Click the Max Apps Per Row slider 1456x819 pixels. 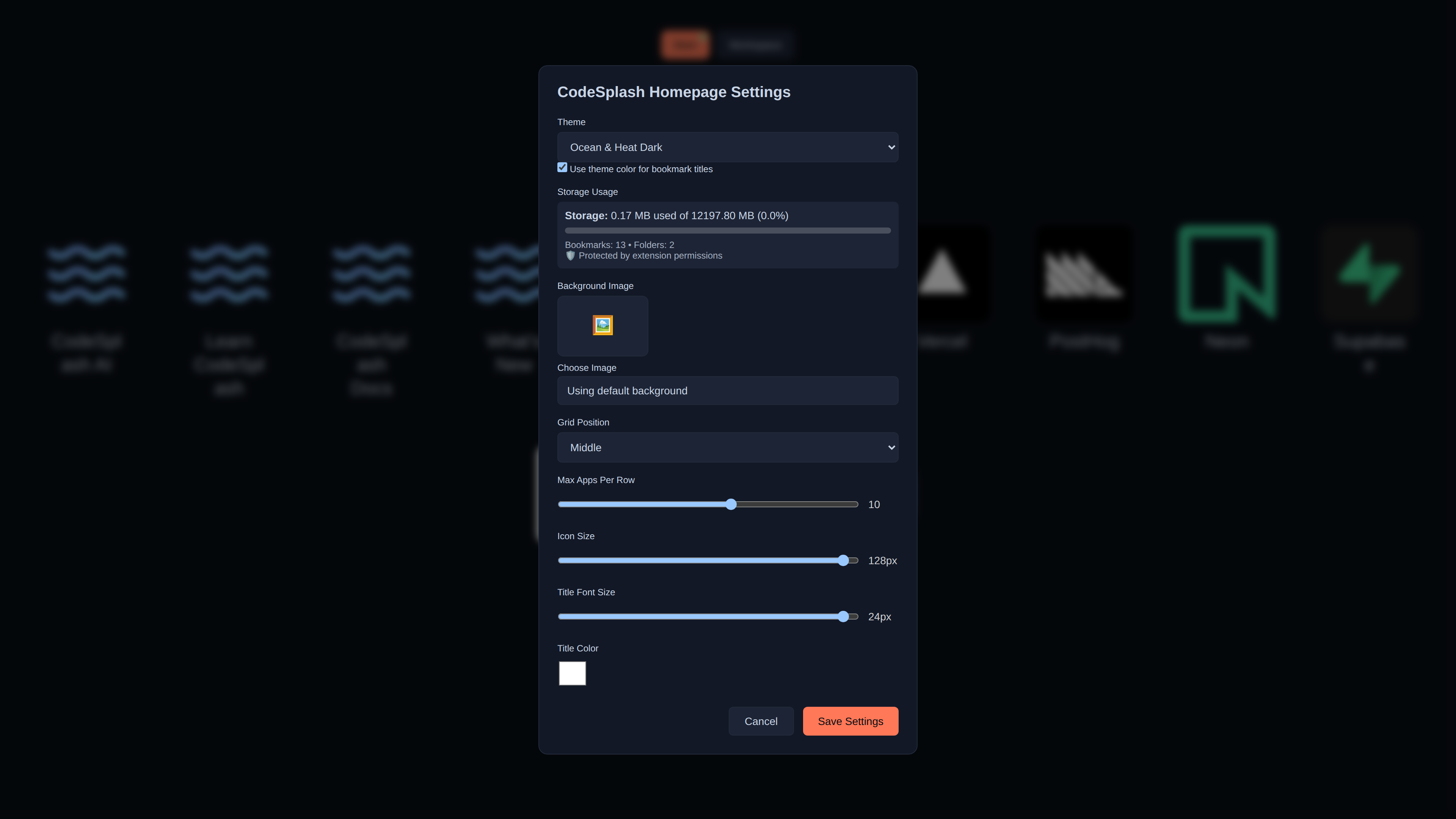click(708, 504)
